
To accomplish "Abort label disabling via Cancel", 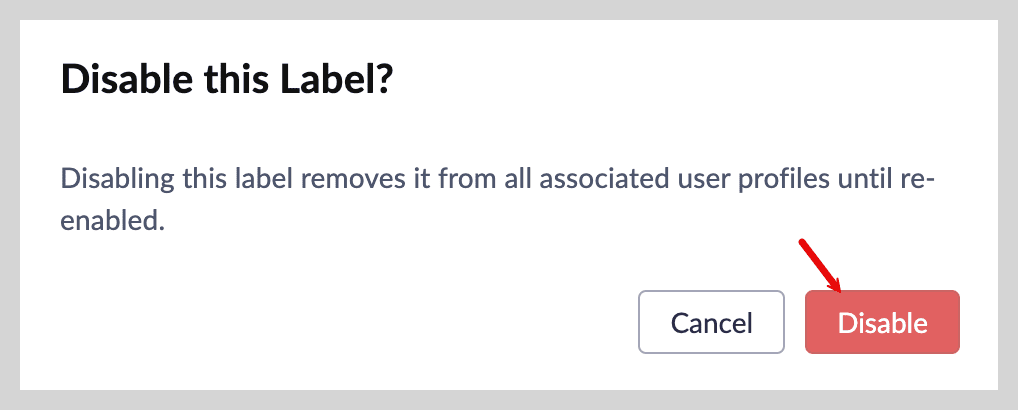I will click(711, 322).
